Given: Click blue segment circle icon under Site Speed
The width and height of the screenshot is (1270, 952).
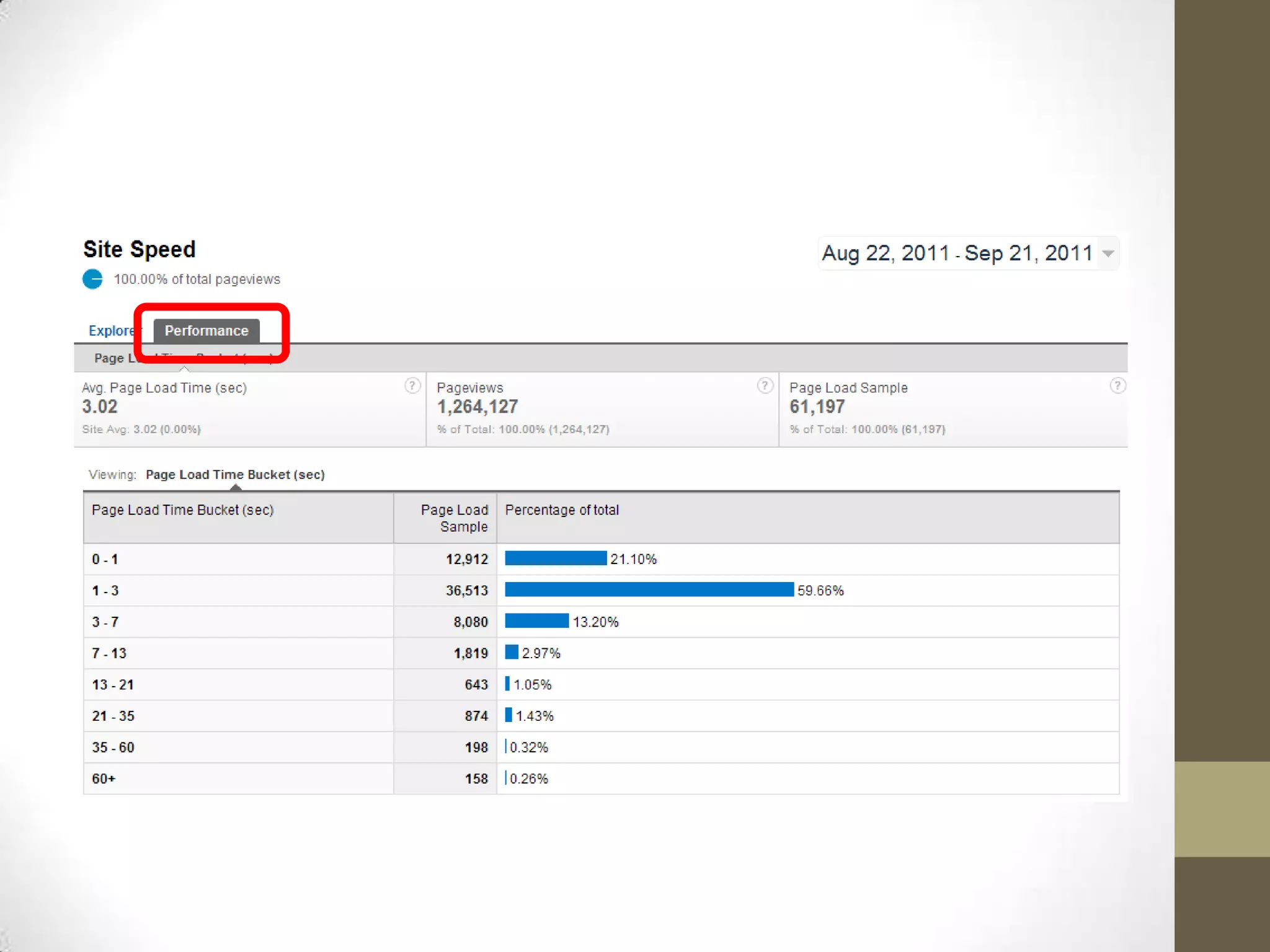Looking at the screenshot, I should (93, 280).
